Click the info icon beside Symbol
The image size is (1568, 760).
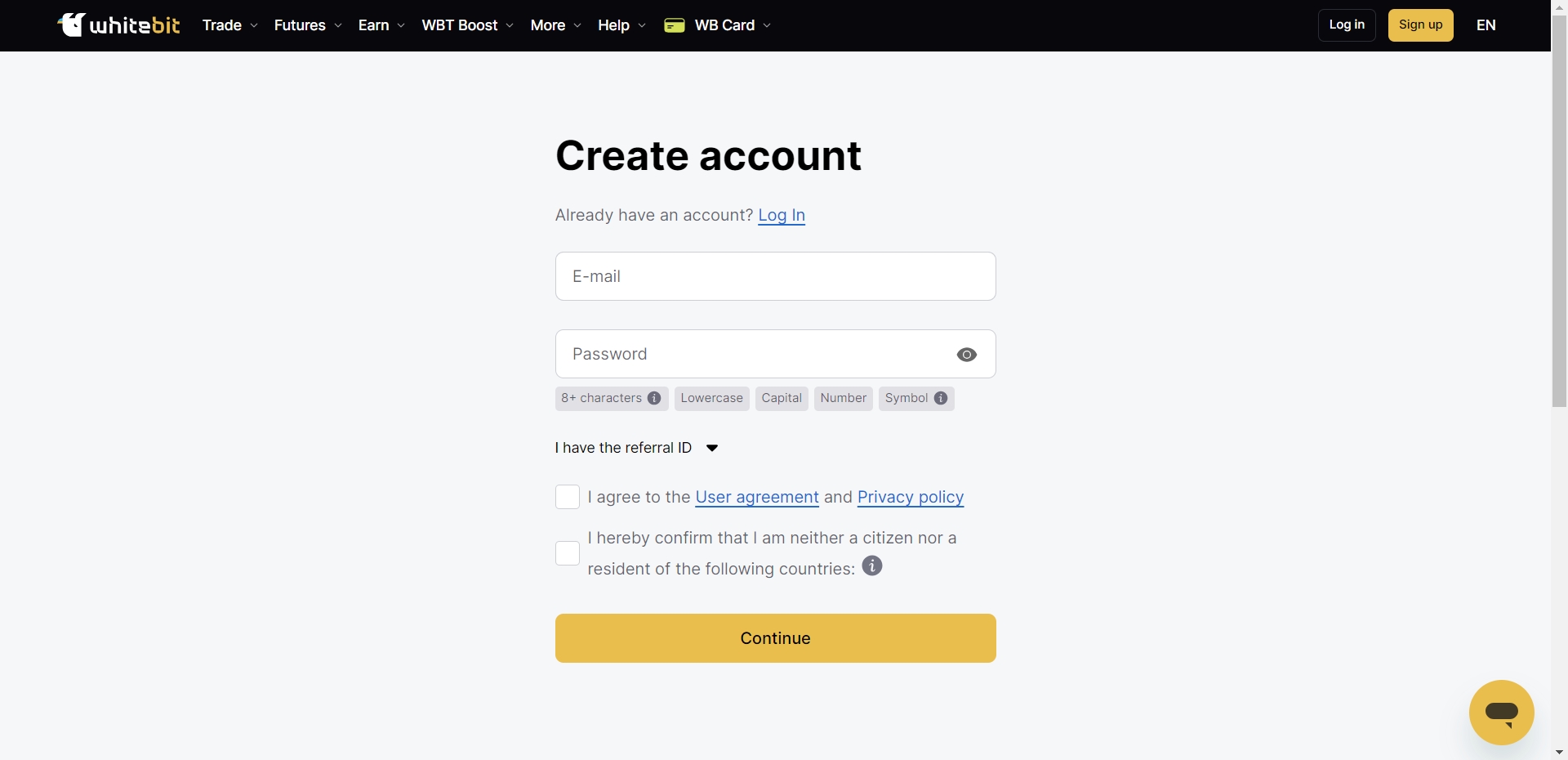pyautogui.click(x=941, y=399)
